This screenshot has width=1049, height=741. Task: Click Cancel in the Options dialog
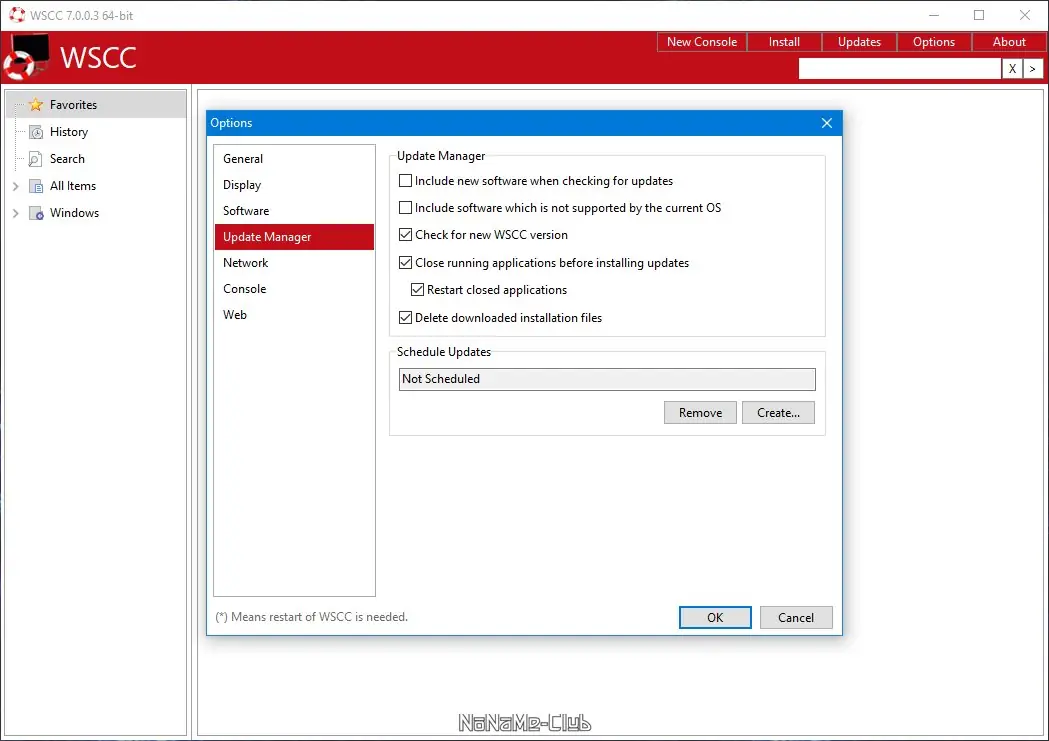pyautogui.click(x=796, y=618)
